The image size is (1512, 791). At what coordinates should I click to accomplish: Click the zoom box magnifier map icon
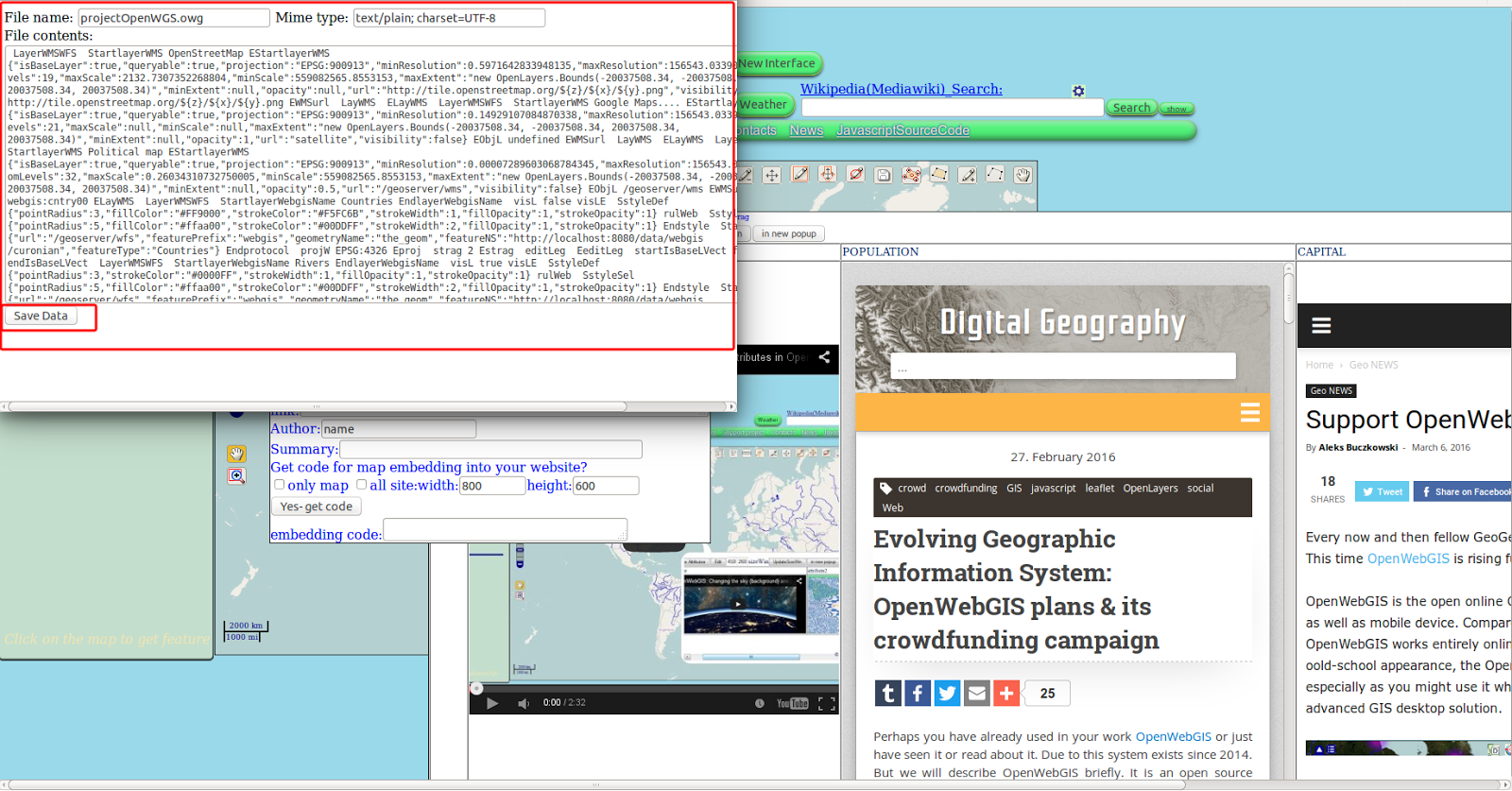236,475
